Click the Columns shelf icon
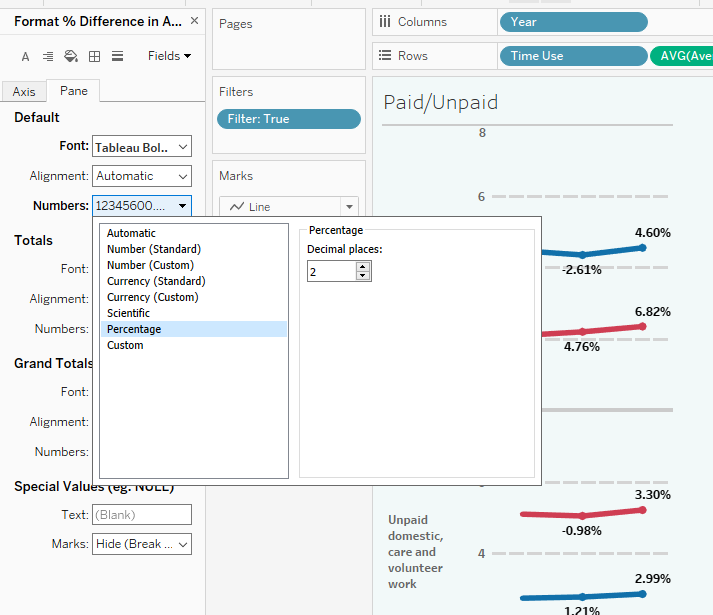This screenshot has height=615, width=713. (x=385, y=22)
